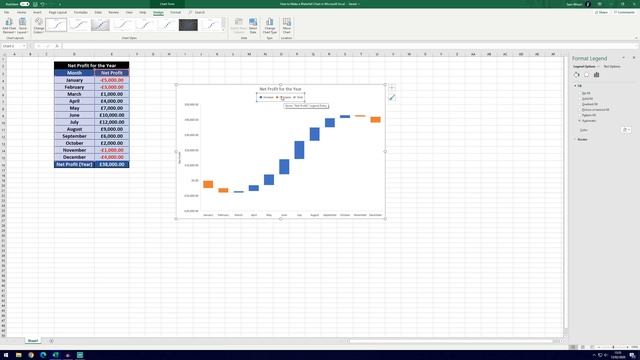
Task: Click the Save icon in title bar
Action: coord(35,4)
